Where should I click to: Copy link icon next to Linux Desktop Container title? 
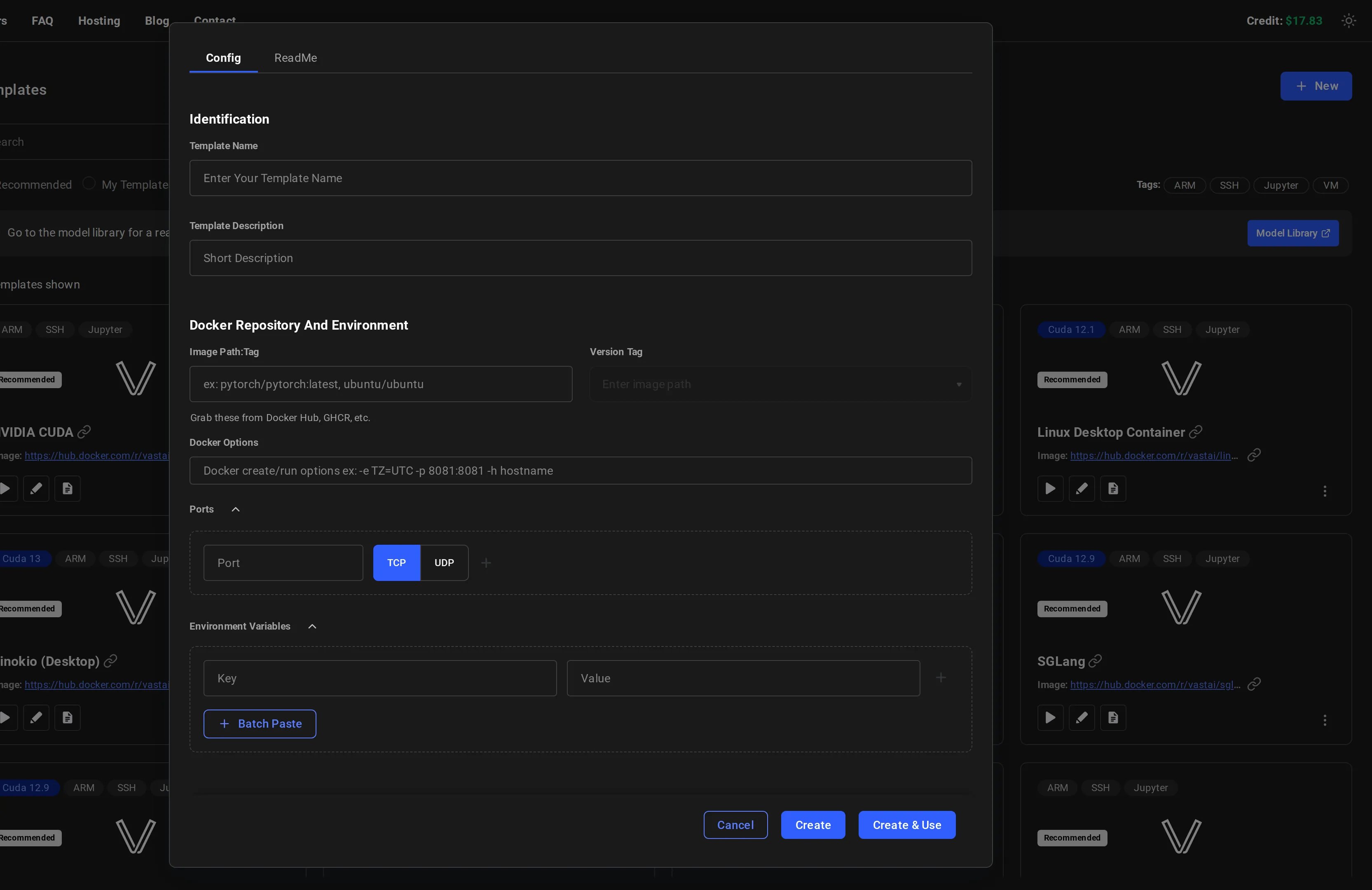[1196, 431]
